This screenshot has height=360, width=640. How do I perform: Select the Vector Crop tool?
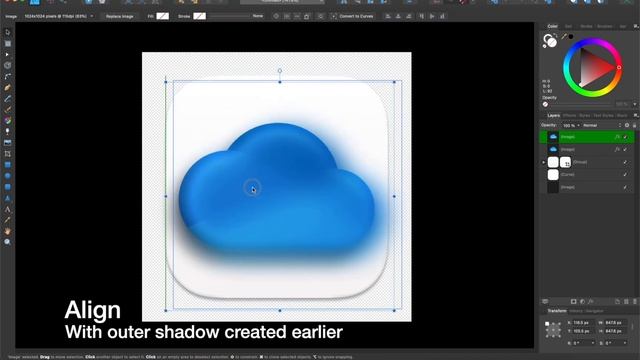pyautogui.click(x=7, y=154)
